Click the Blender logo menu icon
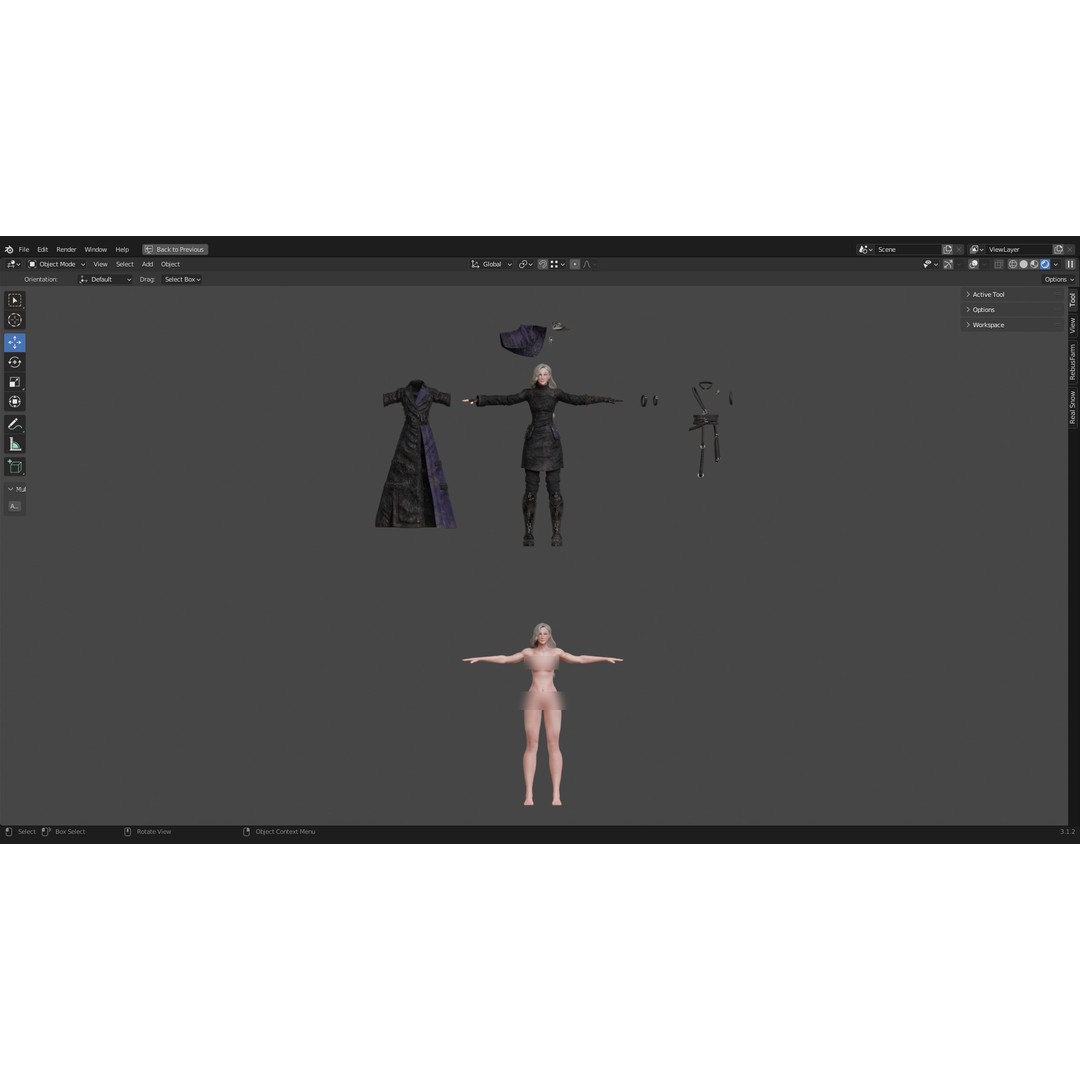The image size is (1080, 1080). [9, 249]
